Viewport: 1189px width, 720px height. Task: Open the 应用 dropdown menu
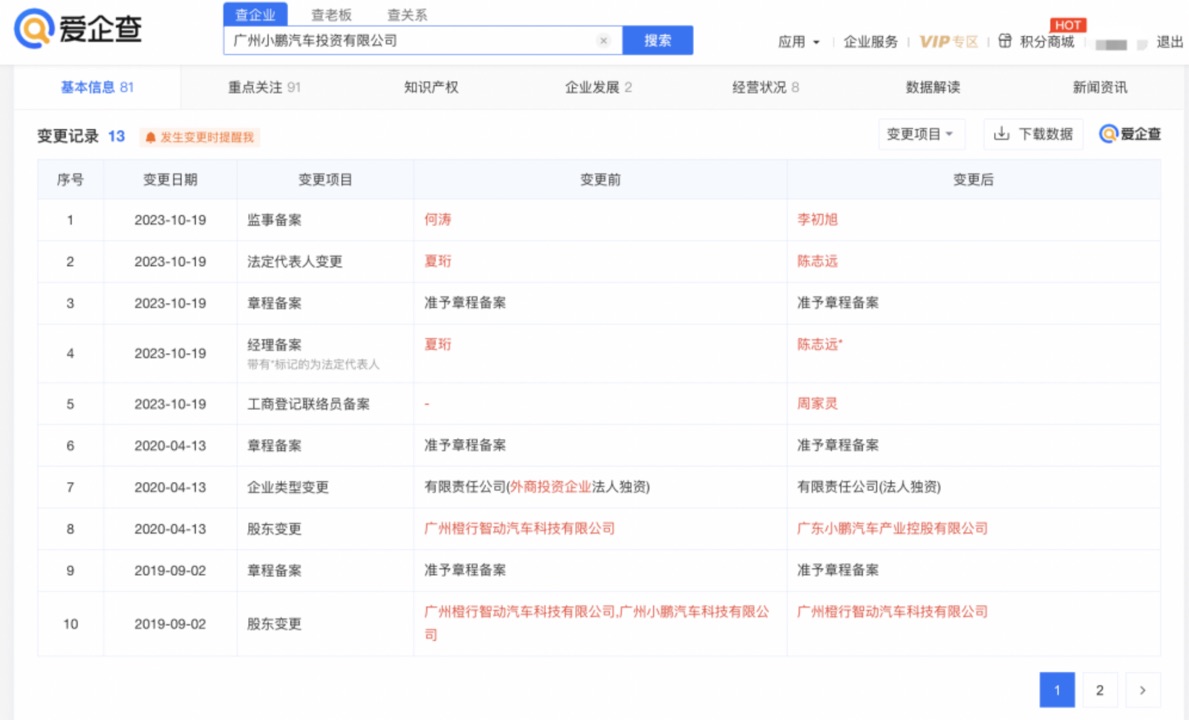(798, 42)
